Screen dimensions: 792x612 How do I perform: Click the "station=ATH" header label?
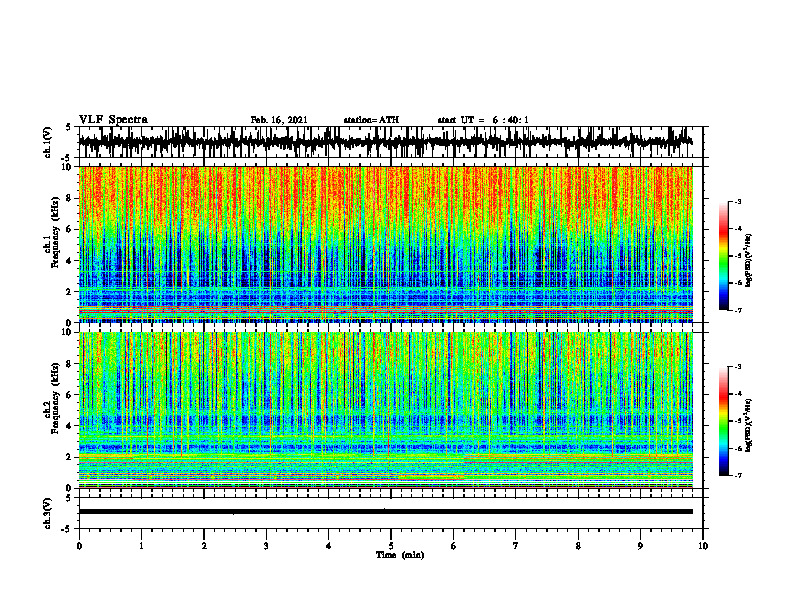coord(371,120)
